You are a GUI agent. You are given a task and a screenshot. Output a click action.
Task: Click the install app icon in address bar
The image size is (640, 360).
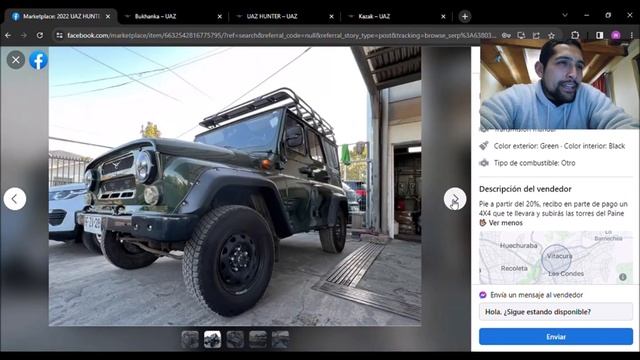521,36
